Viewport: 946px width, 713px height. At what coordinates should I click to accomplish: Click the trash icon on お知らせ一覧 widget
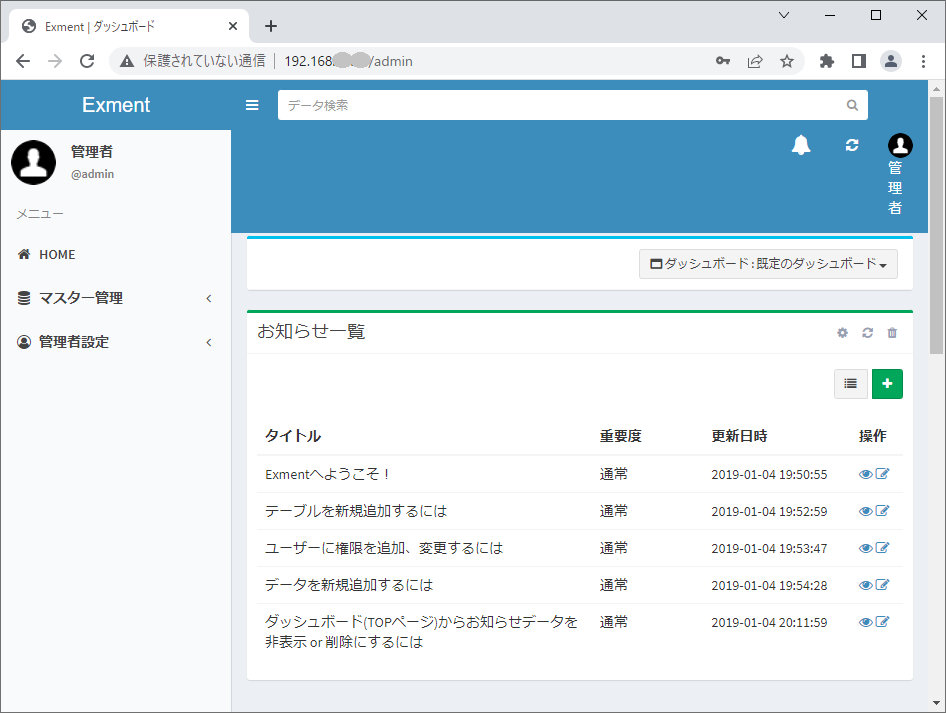pos(892,332)
